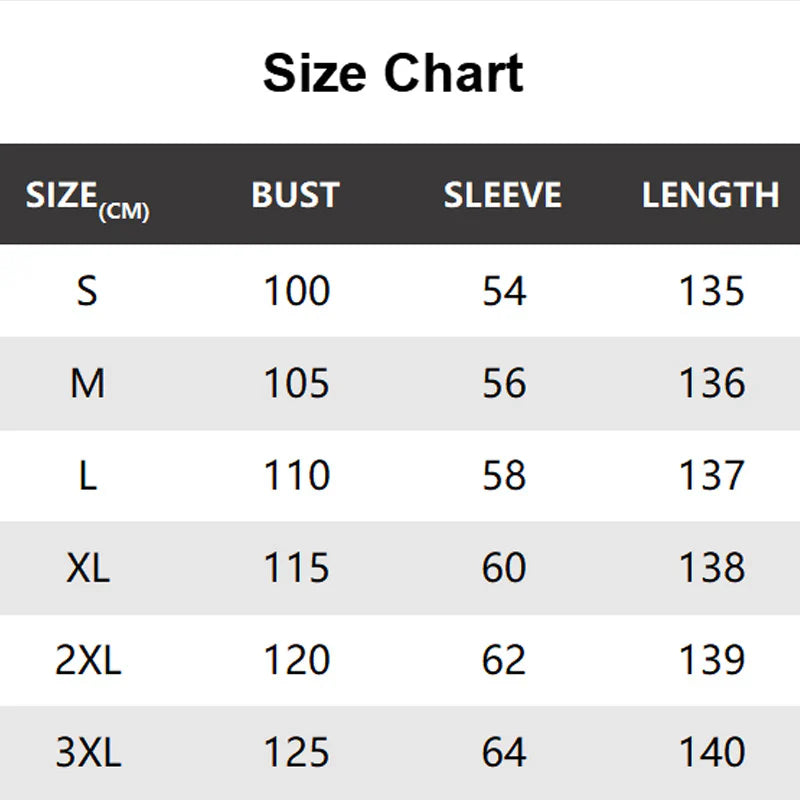The width and height of the screenshot is (800, 800).
Task: Click the BUST column header
Action: pos(296,195)
